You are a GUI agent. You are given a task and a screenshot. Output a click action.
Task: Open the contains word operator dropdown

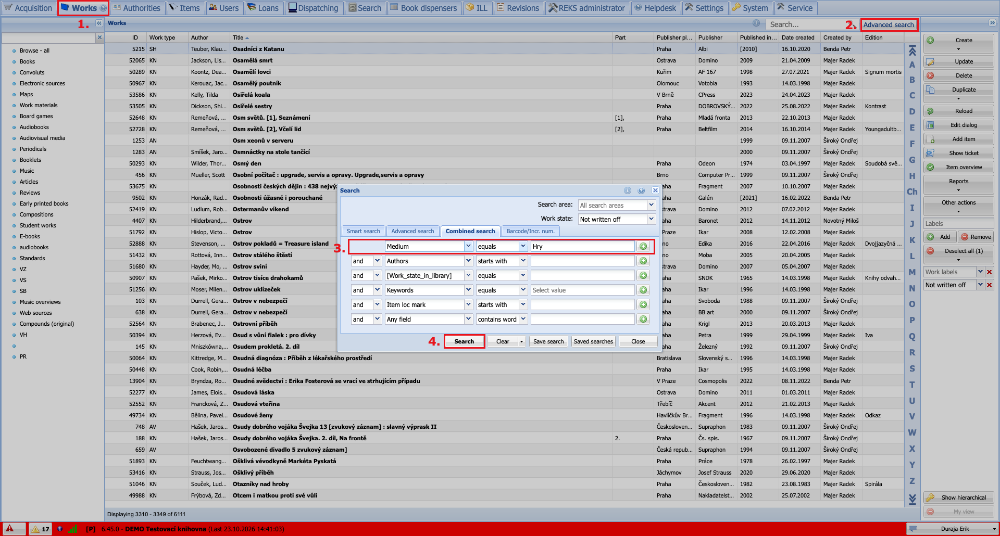pos(523,319)
